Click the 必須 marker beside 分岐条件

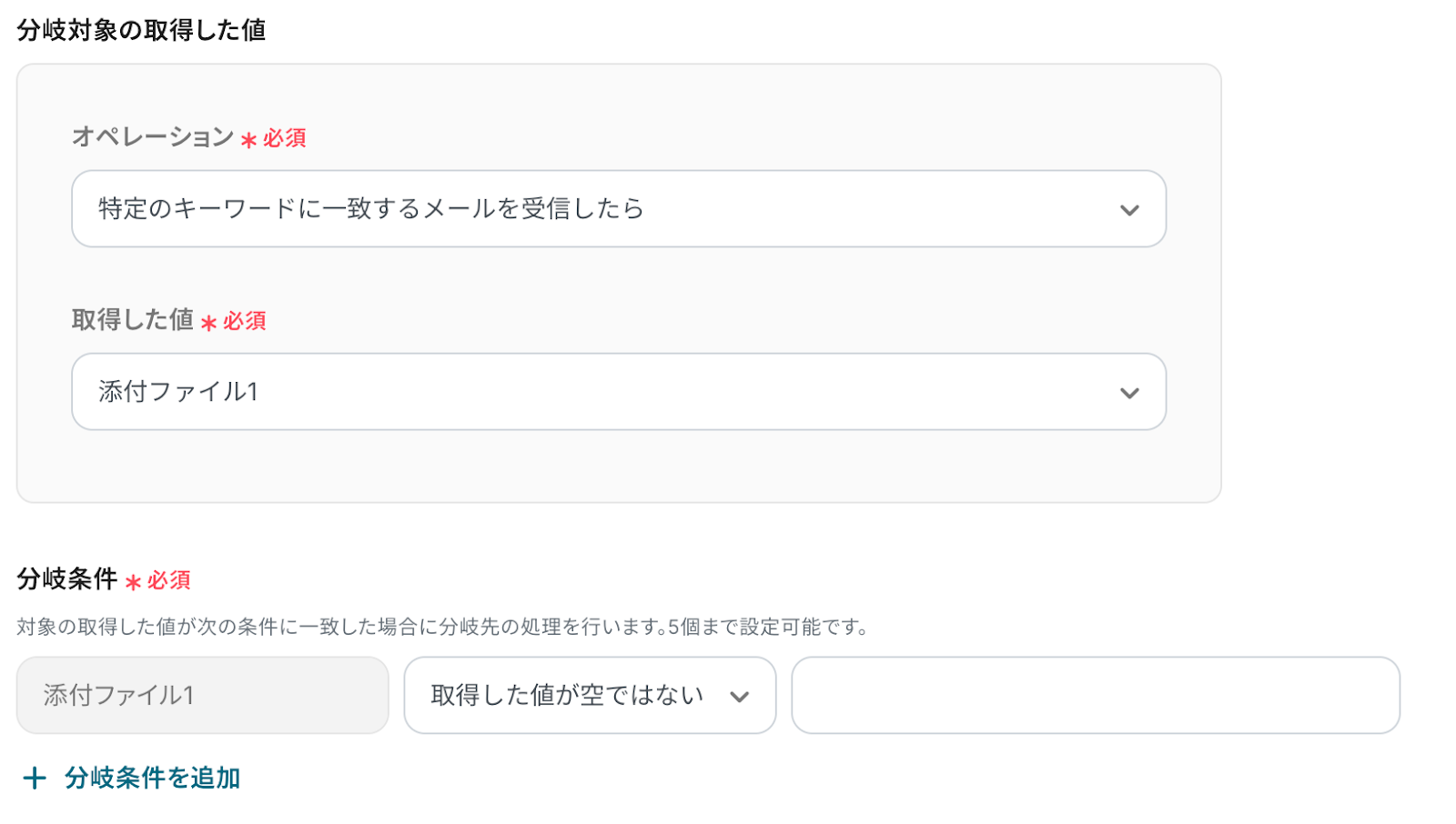tap(169, 580)
